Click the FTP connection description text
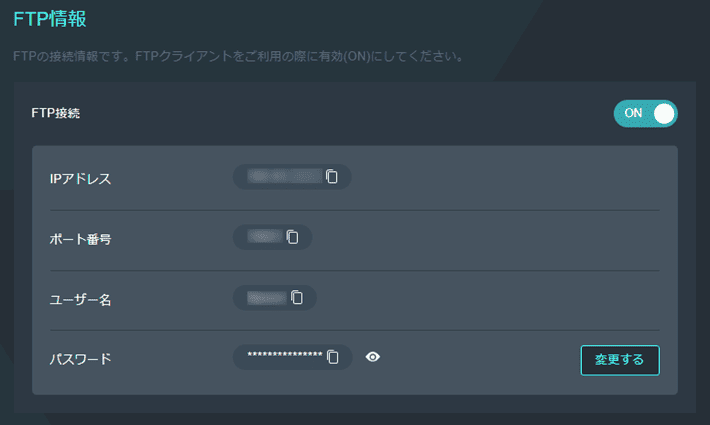 [238, 56]
